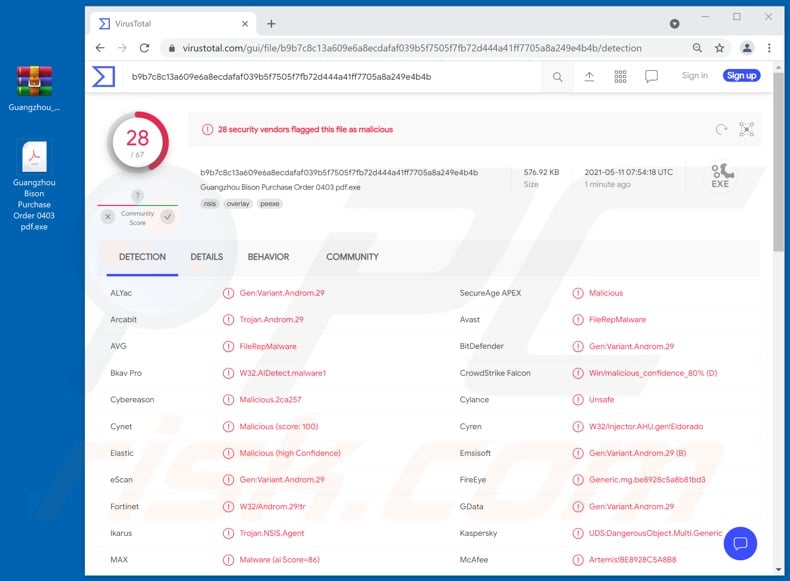Click the Arcabit Trojan.Androm.29 result

pos(272,319)
